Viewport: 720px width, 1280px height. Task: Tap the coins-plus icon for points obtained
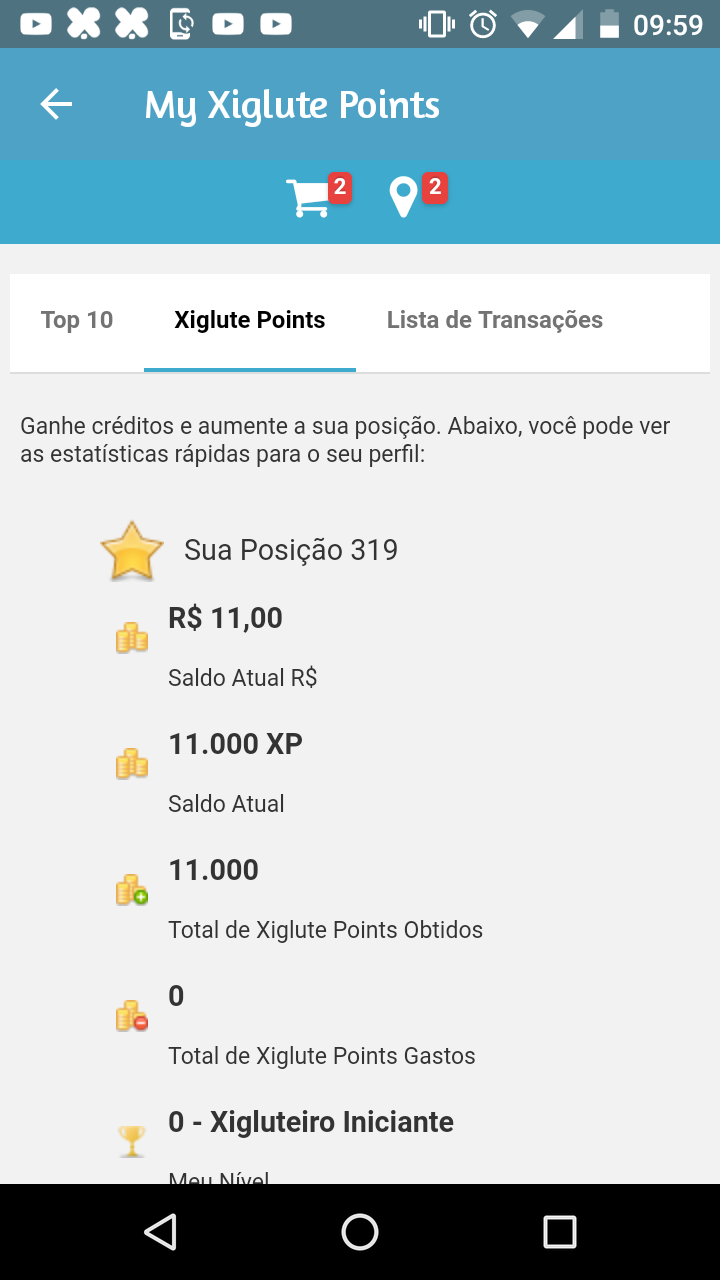pyautogui.click(x=132, y=889)
